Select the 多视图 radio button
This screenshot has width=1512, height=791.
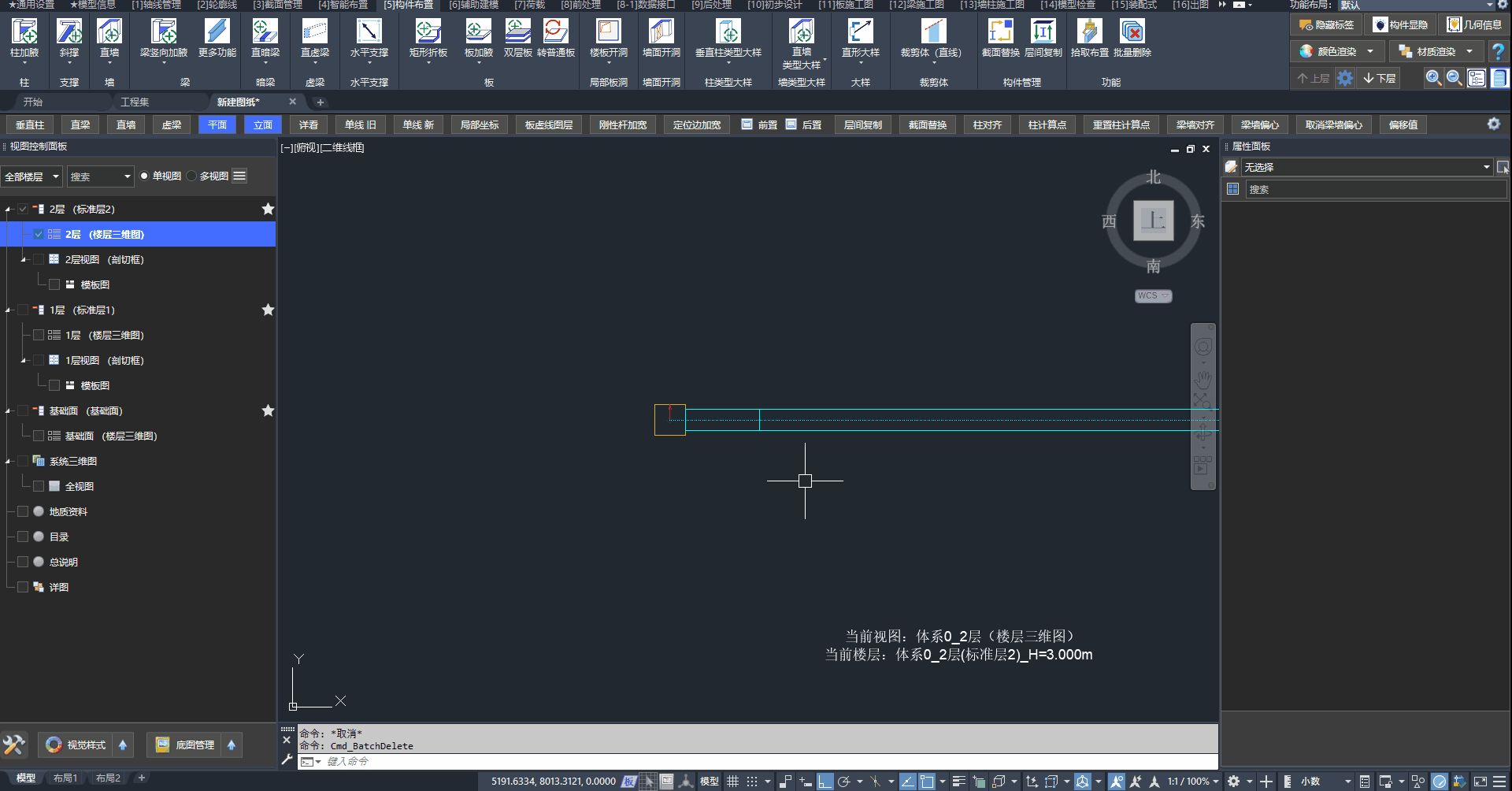pyautogui.click(x=191, y=176)
